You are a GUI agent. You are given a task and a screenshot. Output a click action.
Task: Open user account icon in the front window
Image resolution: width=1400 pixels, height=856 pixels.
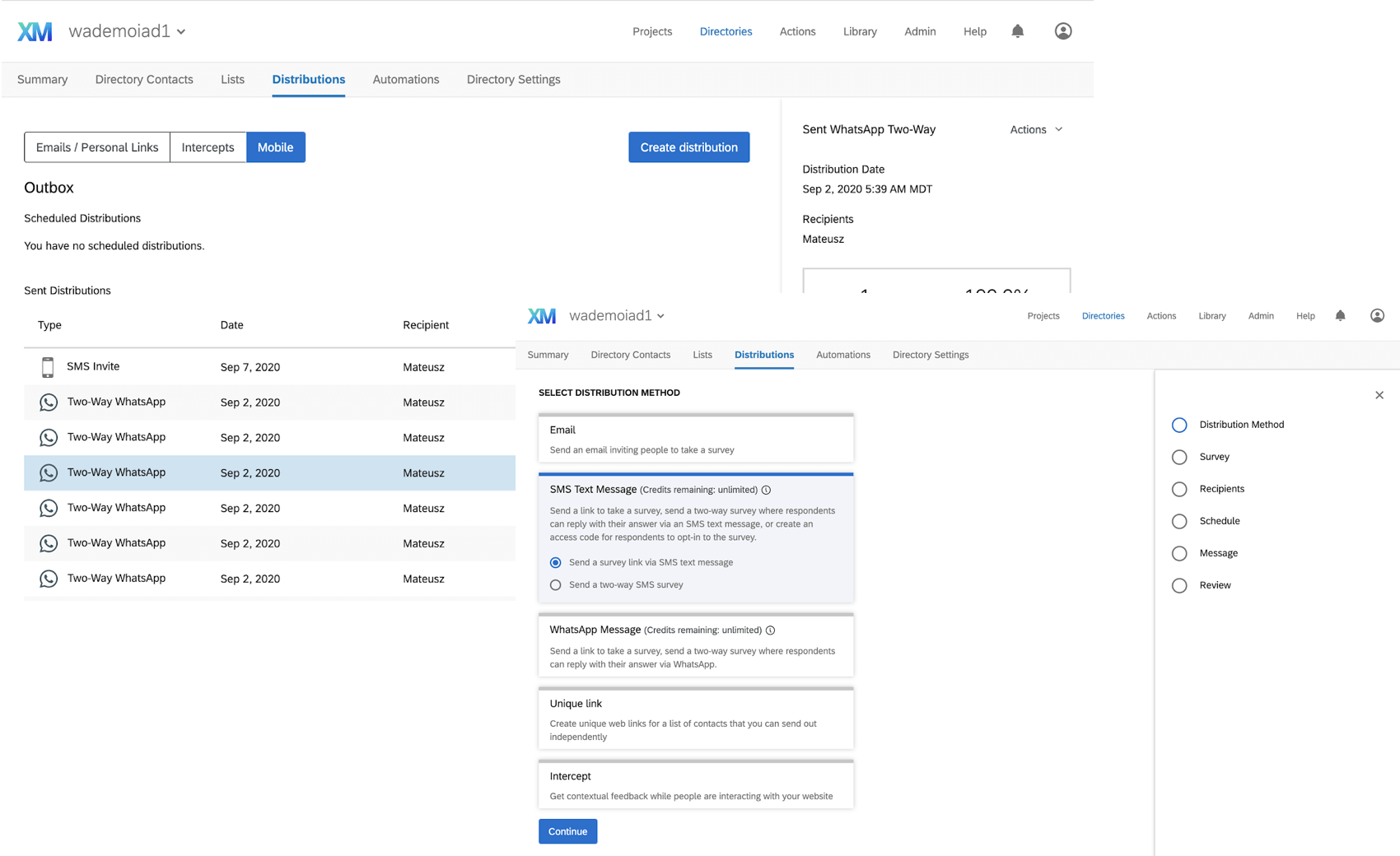point(1377,316)
